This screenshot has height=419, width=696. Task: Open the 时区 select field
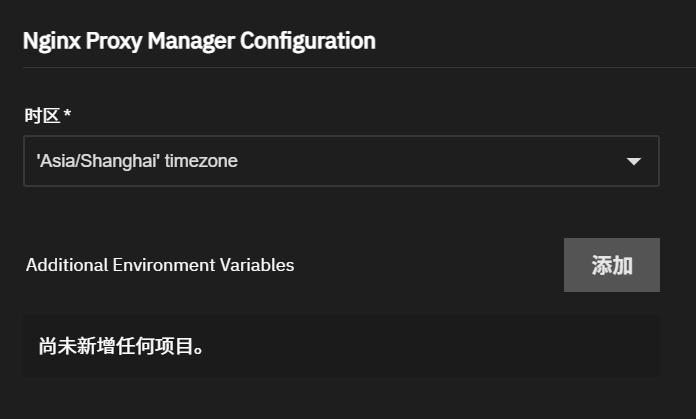pos(341,161)
